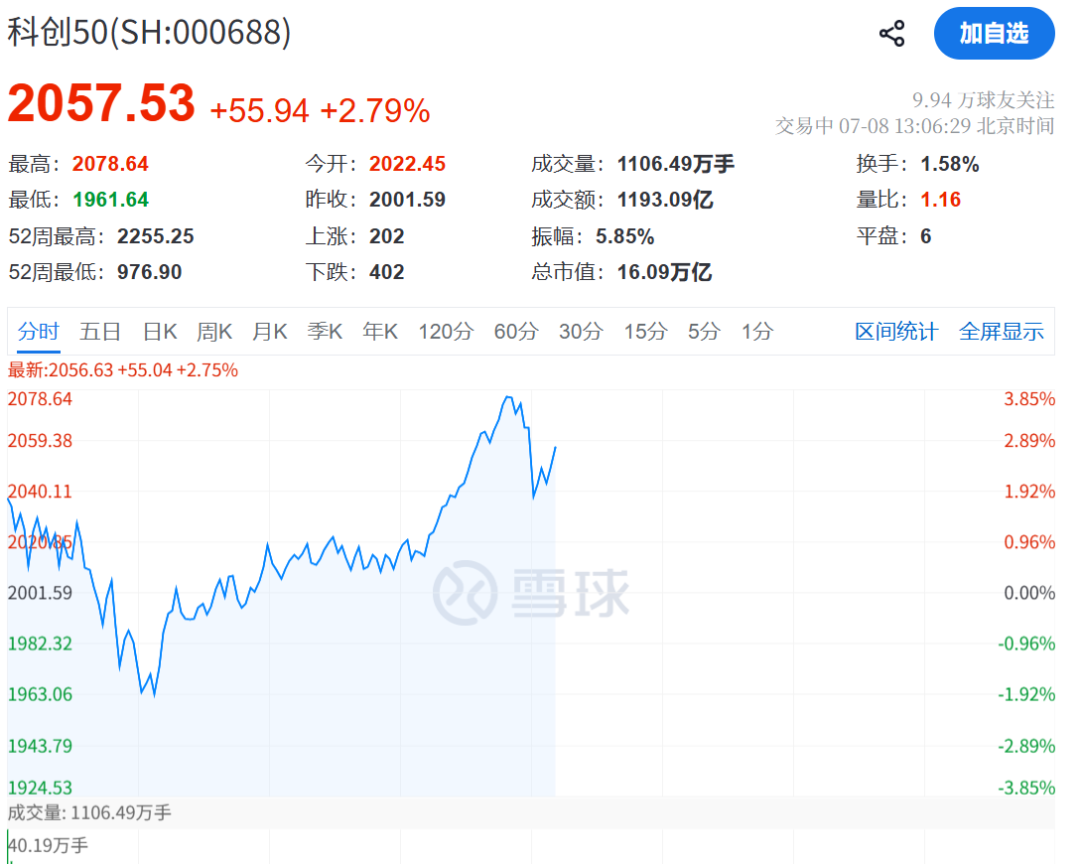1080x864 pixels.
Task: Click the stock title 科创50(SH:000688)
Action: (149, 32)
